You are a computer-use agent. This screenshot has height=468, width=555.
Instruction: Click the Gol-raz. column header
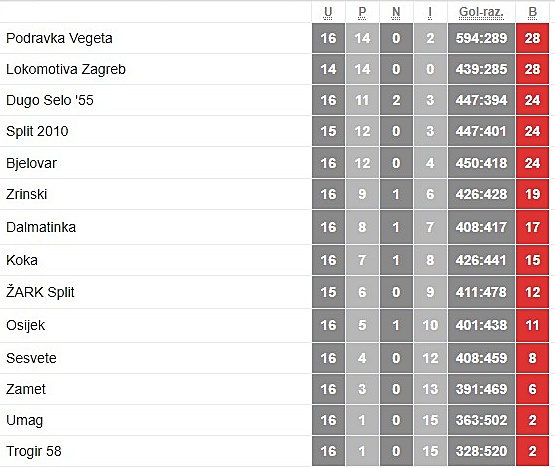pos(481,13)
